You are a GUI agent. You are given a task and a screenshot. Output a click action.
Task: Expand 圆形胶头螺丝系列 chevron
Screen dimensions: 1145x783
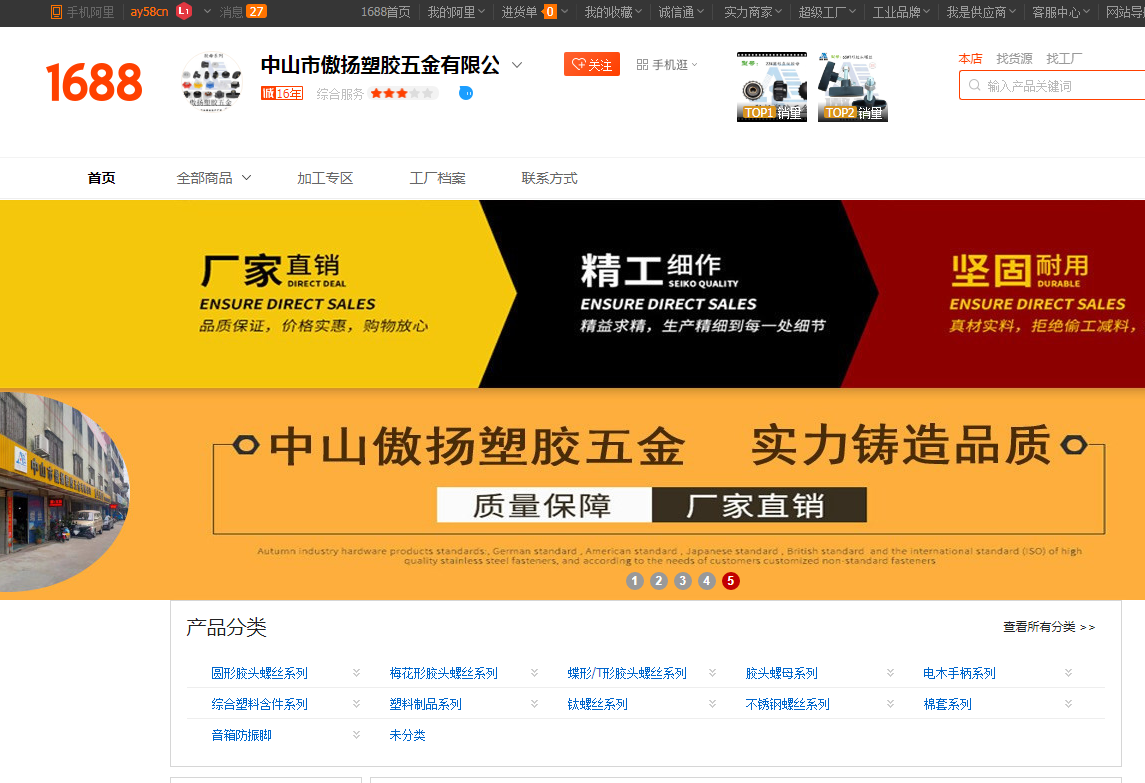tap(356, 673)
